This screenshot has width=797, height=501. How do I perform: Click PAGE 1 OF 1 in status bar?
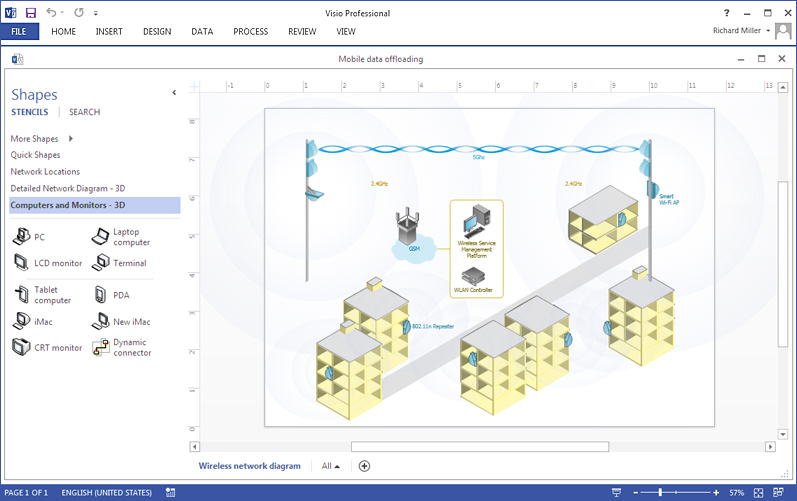(26, 492)
